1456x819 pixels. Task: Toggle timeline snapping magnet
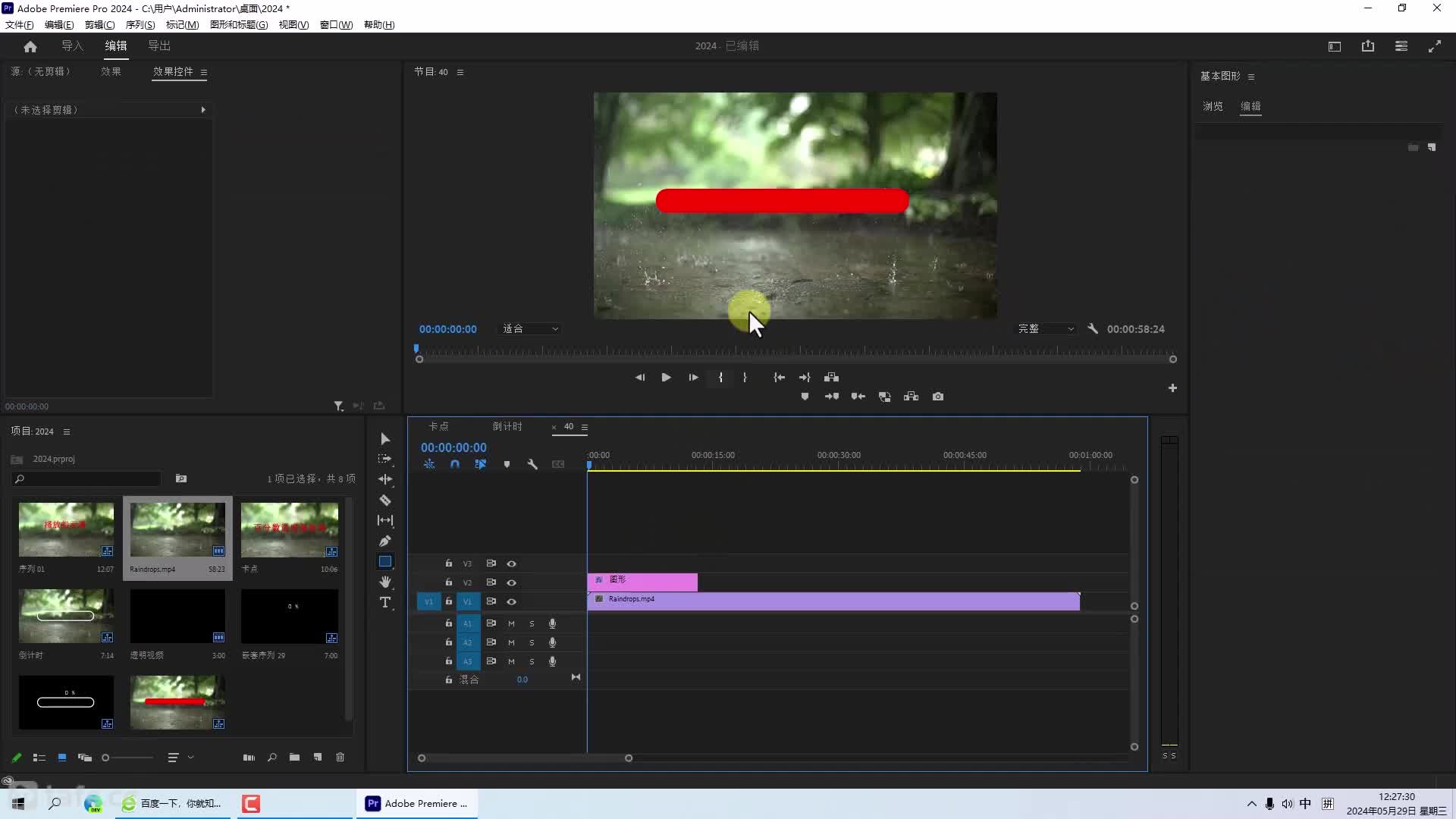click(455, 464)
